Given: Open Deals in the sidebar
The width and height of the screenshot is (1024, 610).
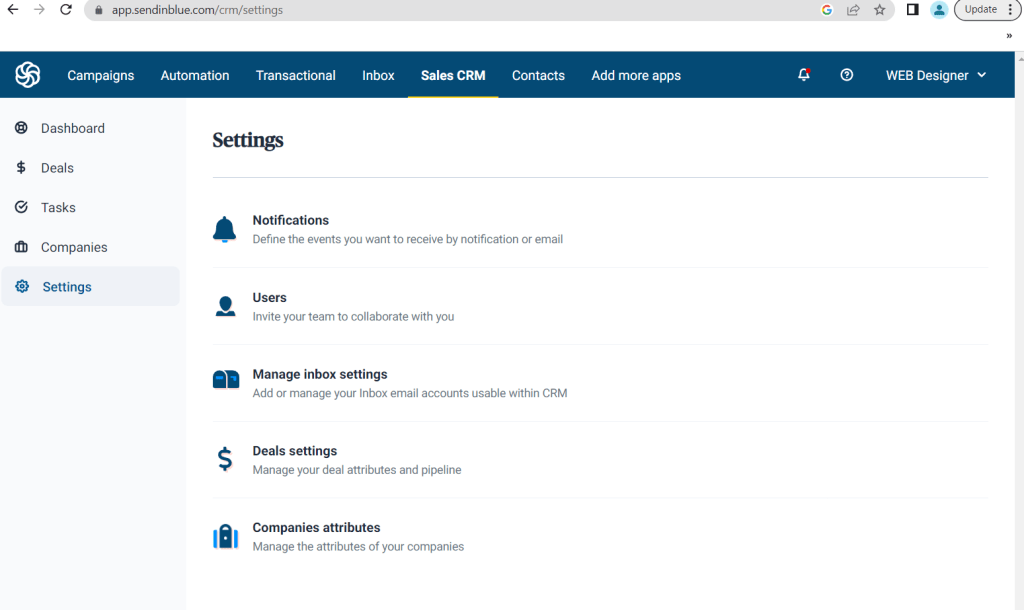Looking at the screenshot, I should tap(57, 168).
